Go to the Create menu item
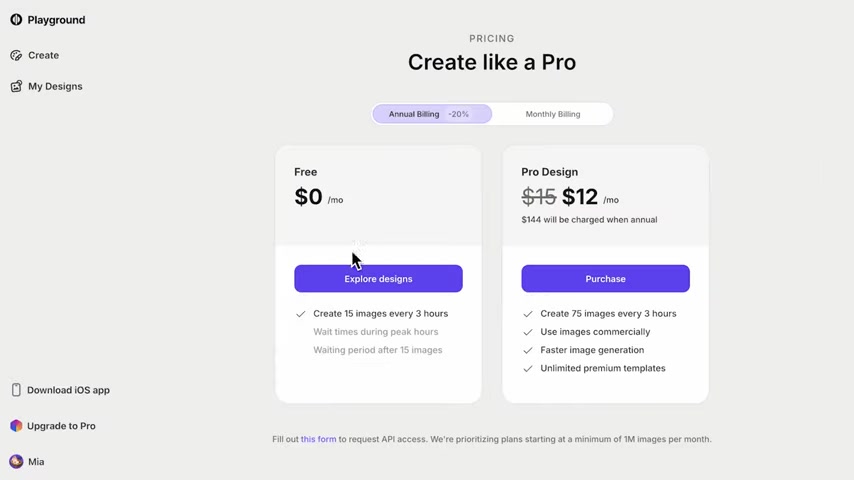Viewport: 854px width, 480px height. coord(44,55)
